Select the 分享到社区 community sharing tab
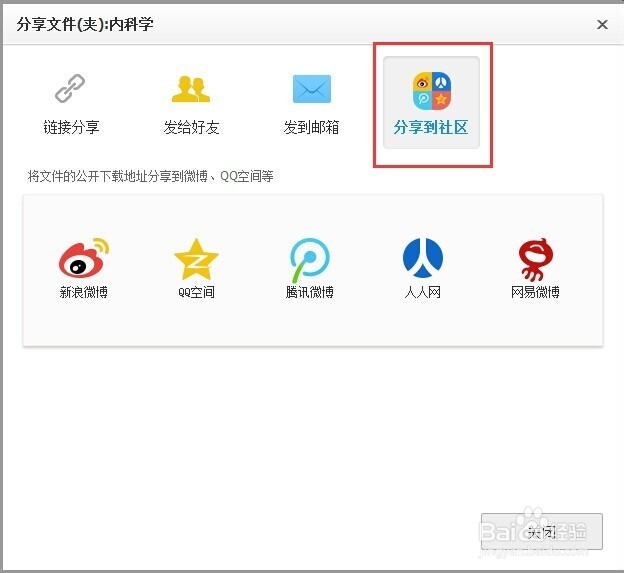624x573 pixels. click(431, 103)
